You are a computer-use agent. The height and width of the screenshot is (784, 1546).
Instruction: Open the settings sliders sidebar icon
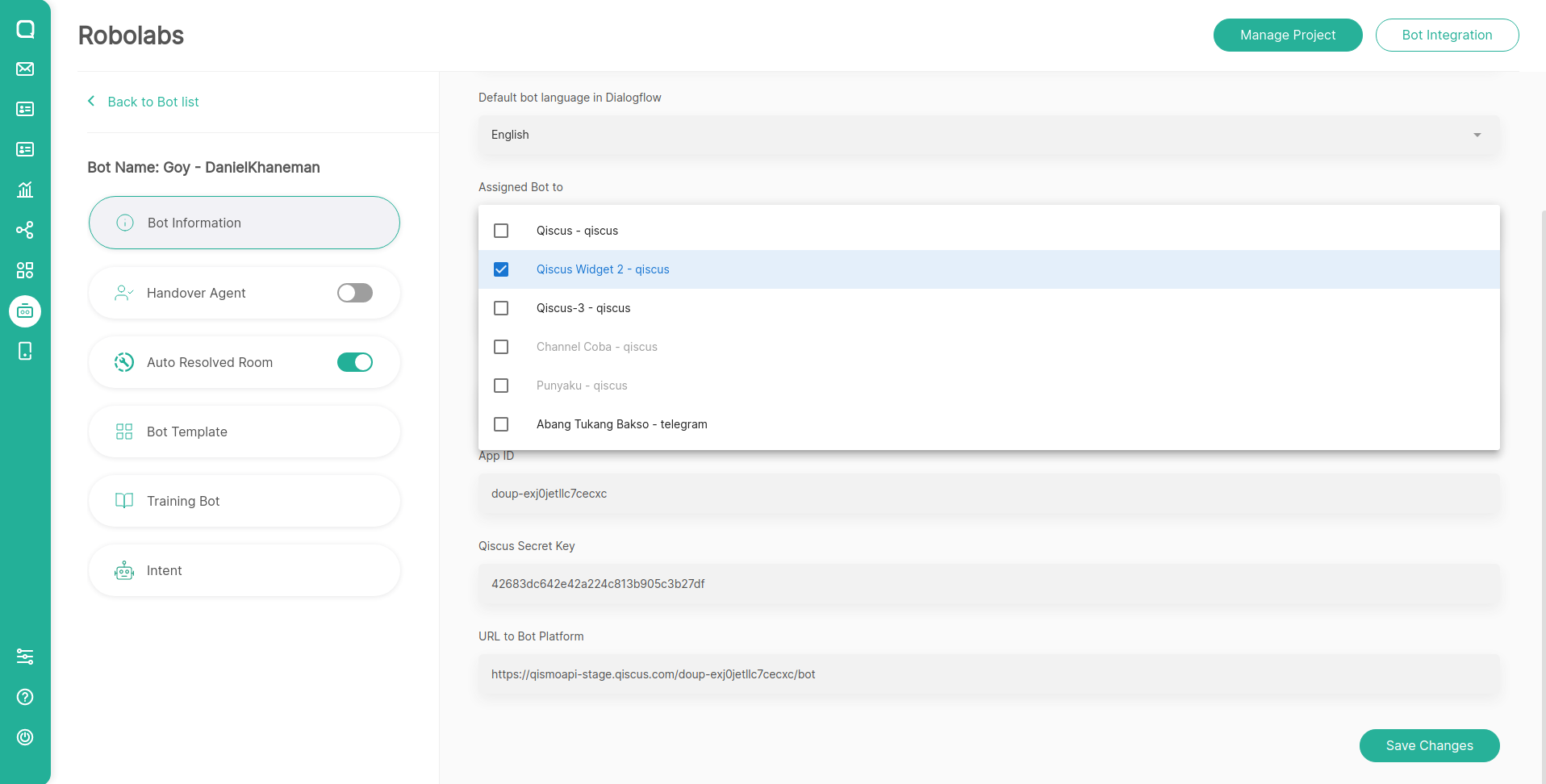coord(25,657)
